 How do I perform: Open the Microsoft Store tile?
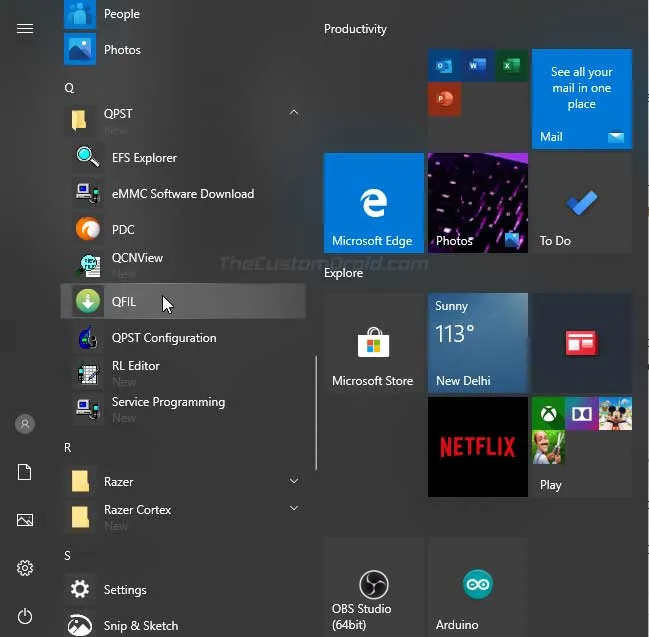374,343
